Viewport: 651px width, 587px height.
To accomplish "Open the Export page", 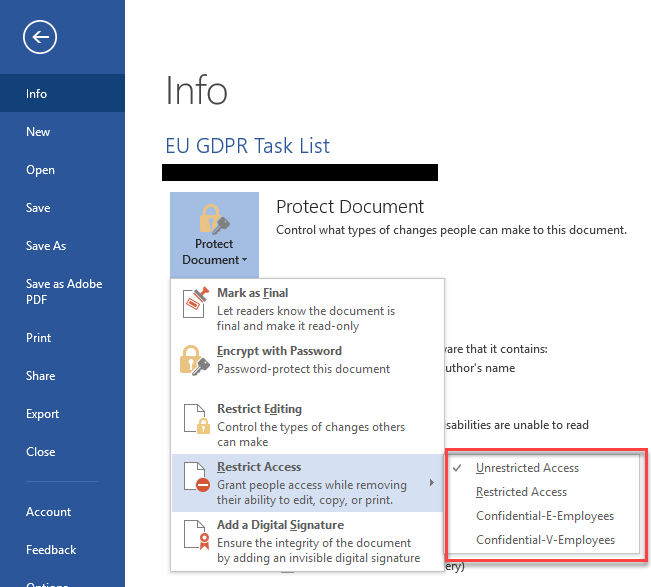I will click(62, 414).
